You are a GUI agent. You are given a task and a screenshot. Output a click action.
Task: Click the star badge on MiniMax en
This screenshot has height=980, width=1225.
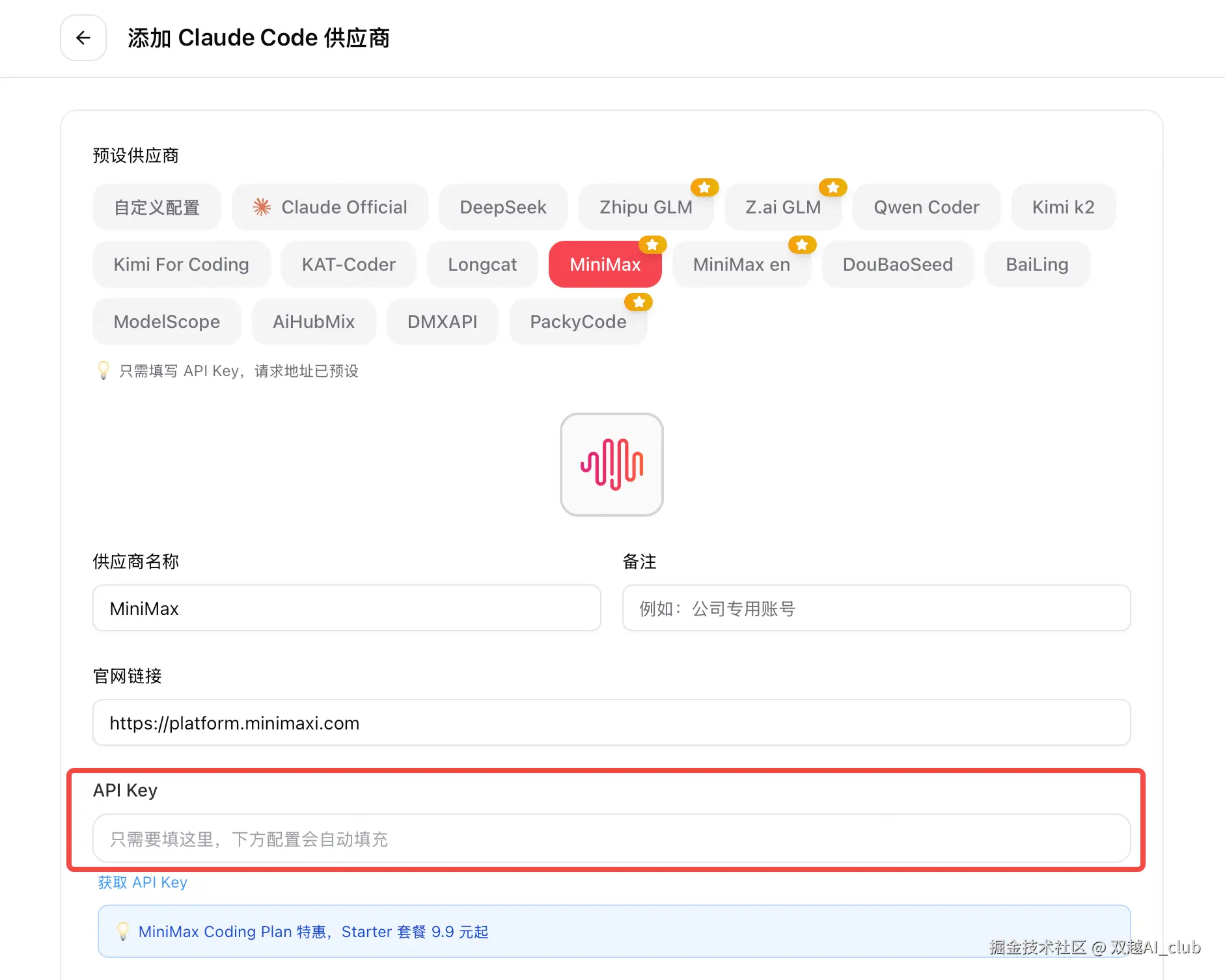coord(802,245)
